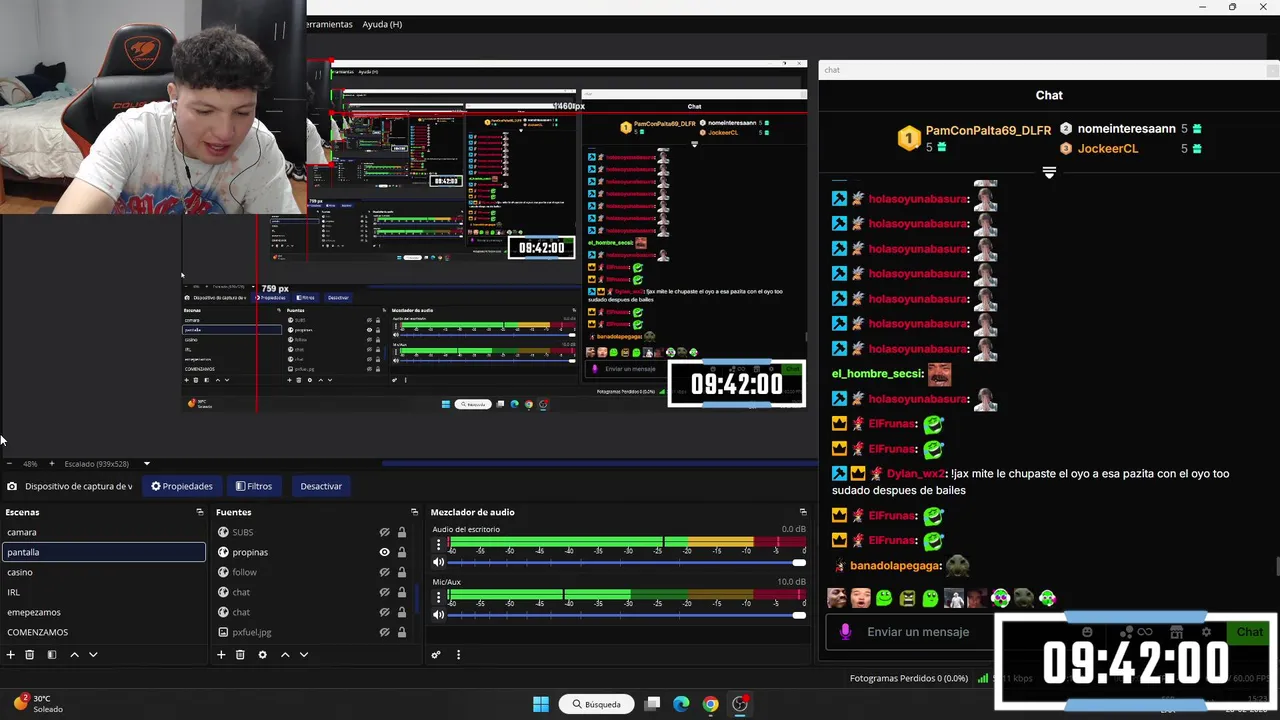The image size is (1280, 720).
Task: Move scene down in Escenas toolbar
Action: [x=93, y=655]
